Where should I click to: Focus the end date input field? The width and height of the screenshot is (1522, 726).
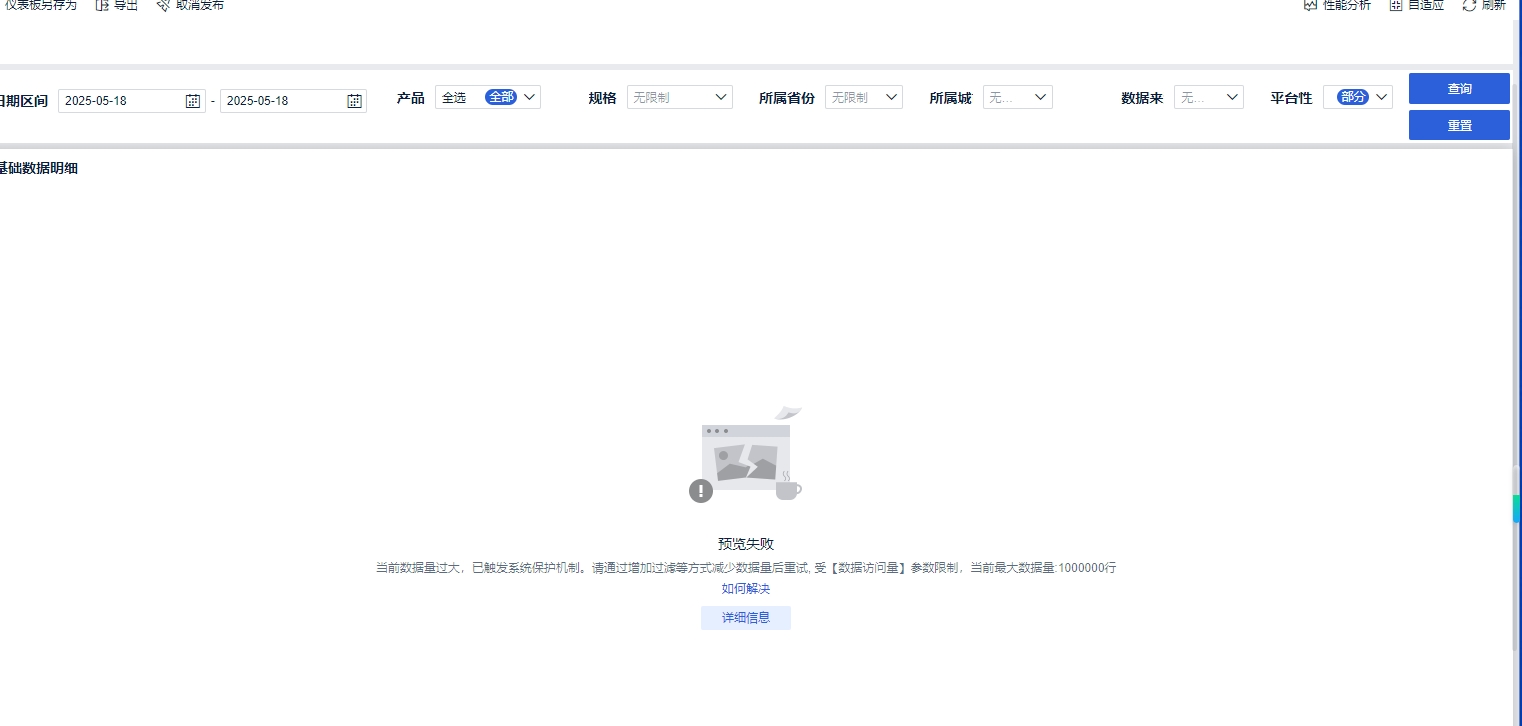tap(293, 101)
